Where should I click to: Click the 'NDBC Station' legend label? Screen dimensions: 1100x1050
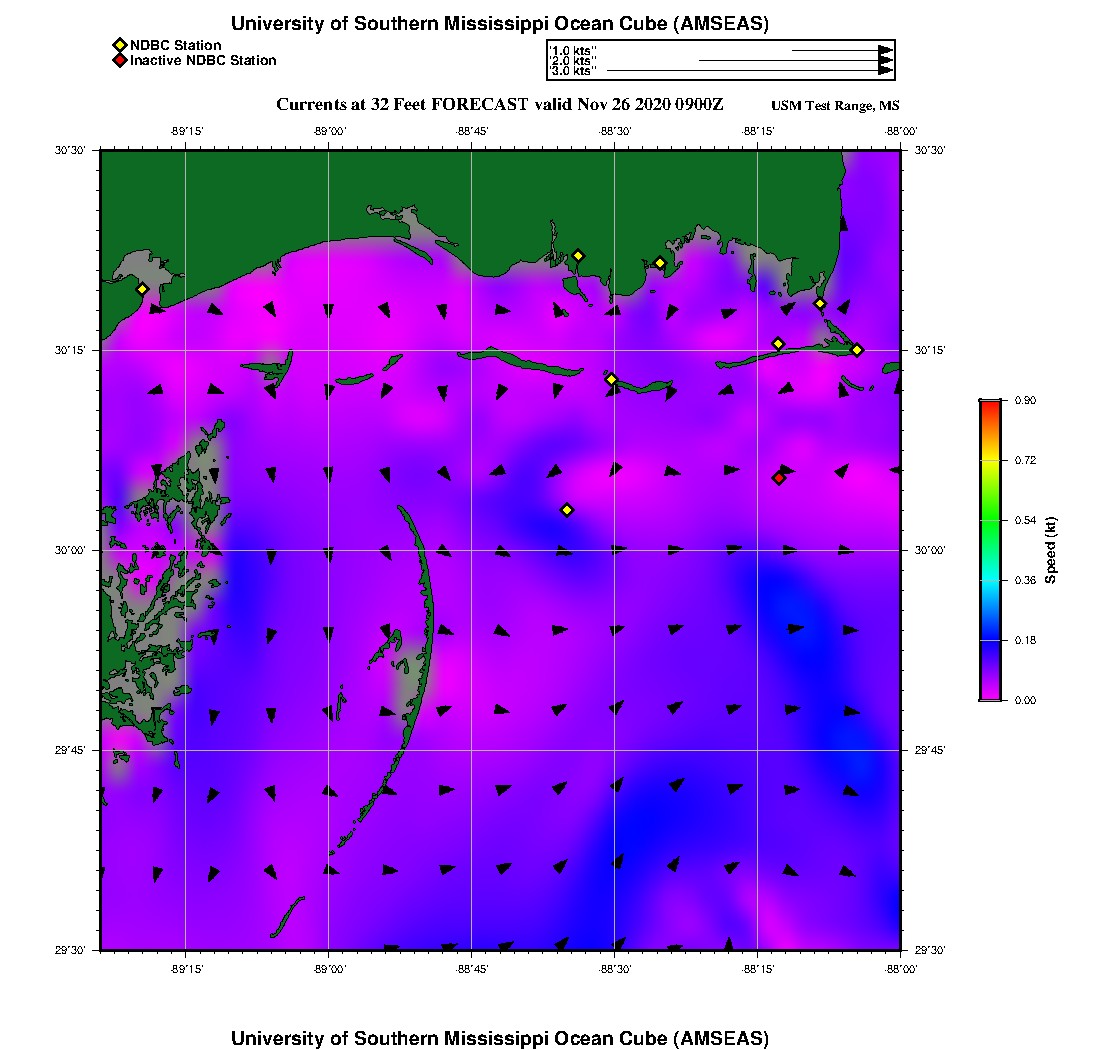[175, 45]
